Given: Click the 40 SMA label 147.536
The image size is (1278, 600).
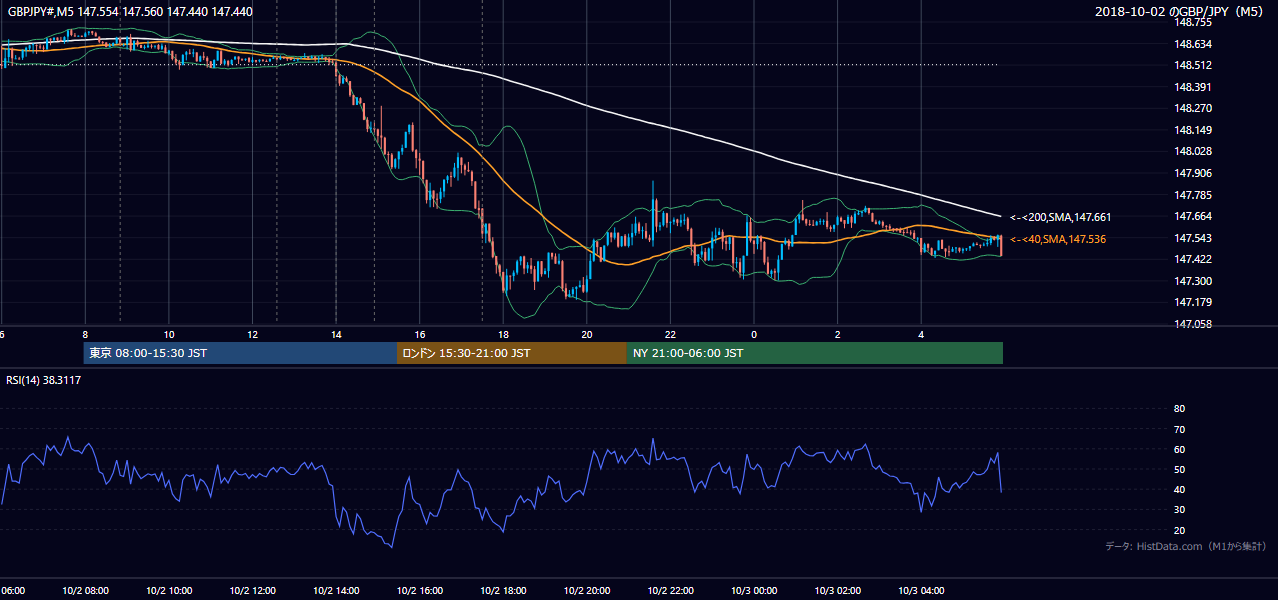Looking at the screenshot, I should coord(1058,239).
